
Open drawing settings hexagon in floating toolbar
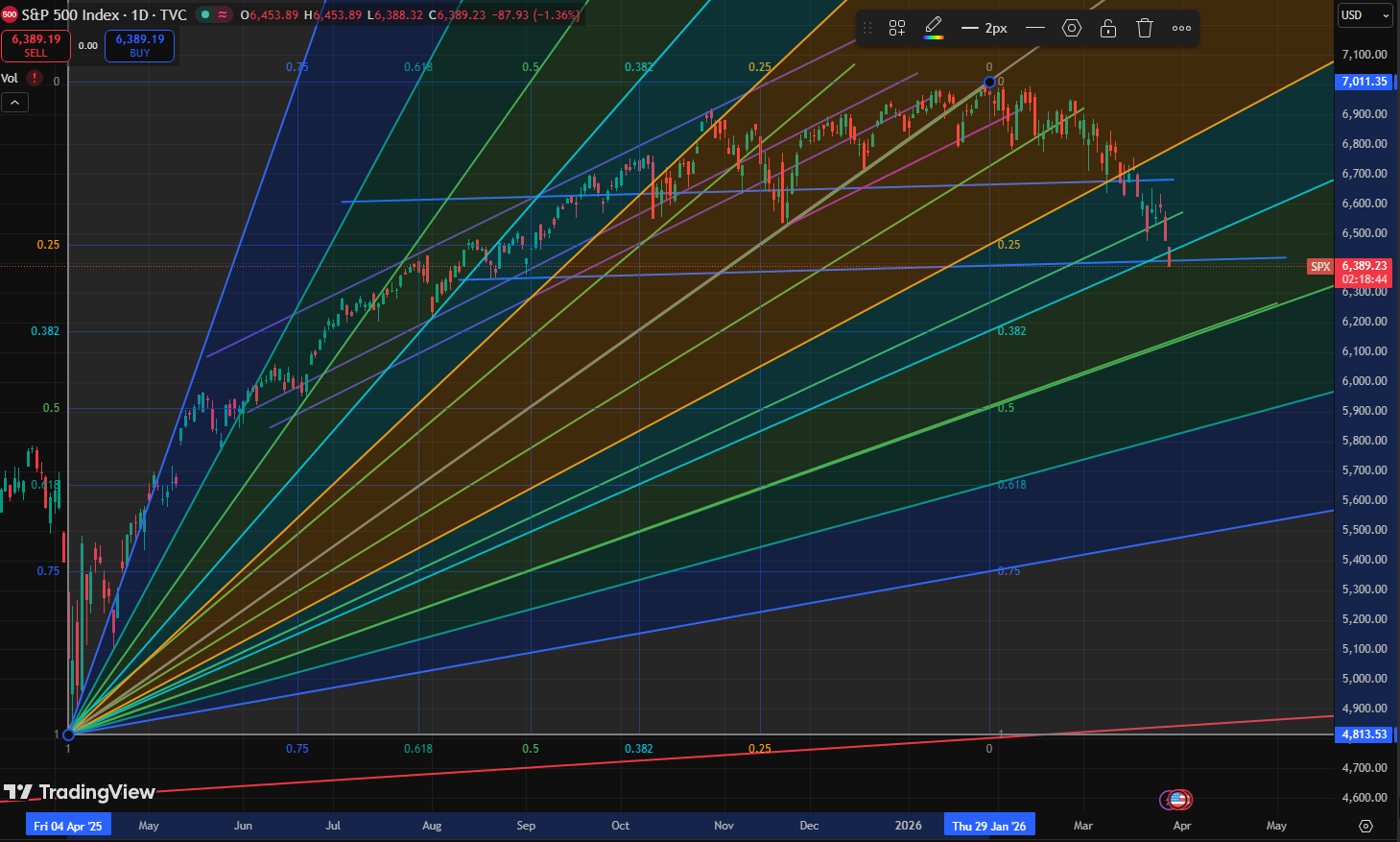[x=1072, y=28]
